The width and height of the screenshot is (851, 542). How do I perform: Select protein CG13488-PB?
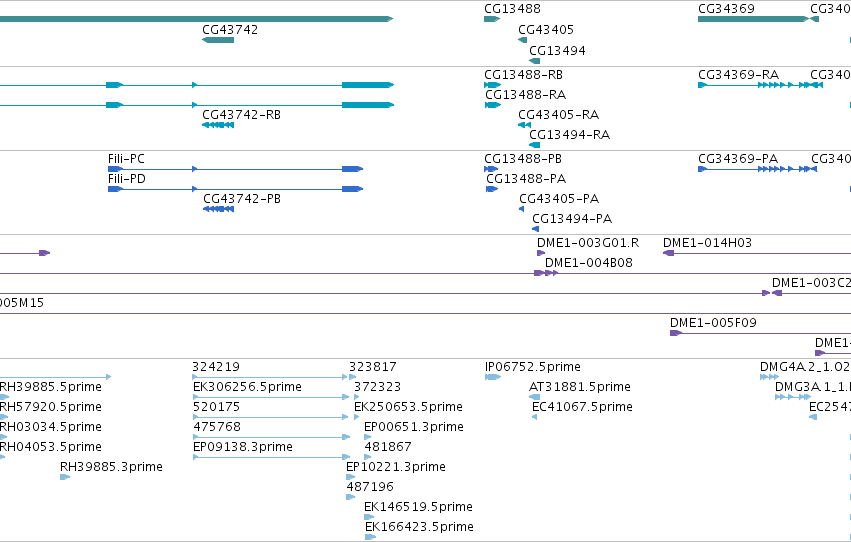pos(491,169)
